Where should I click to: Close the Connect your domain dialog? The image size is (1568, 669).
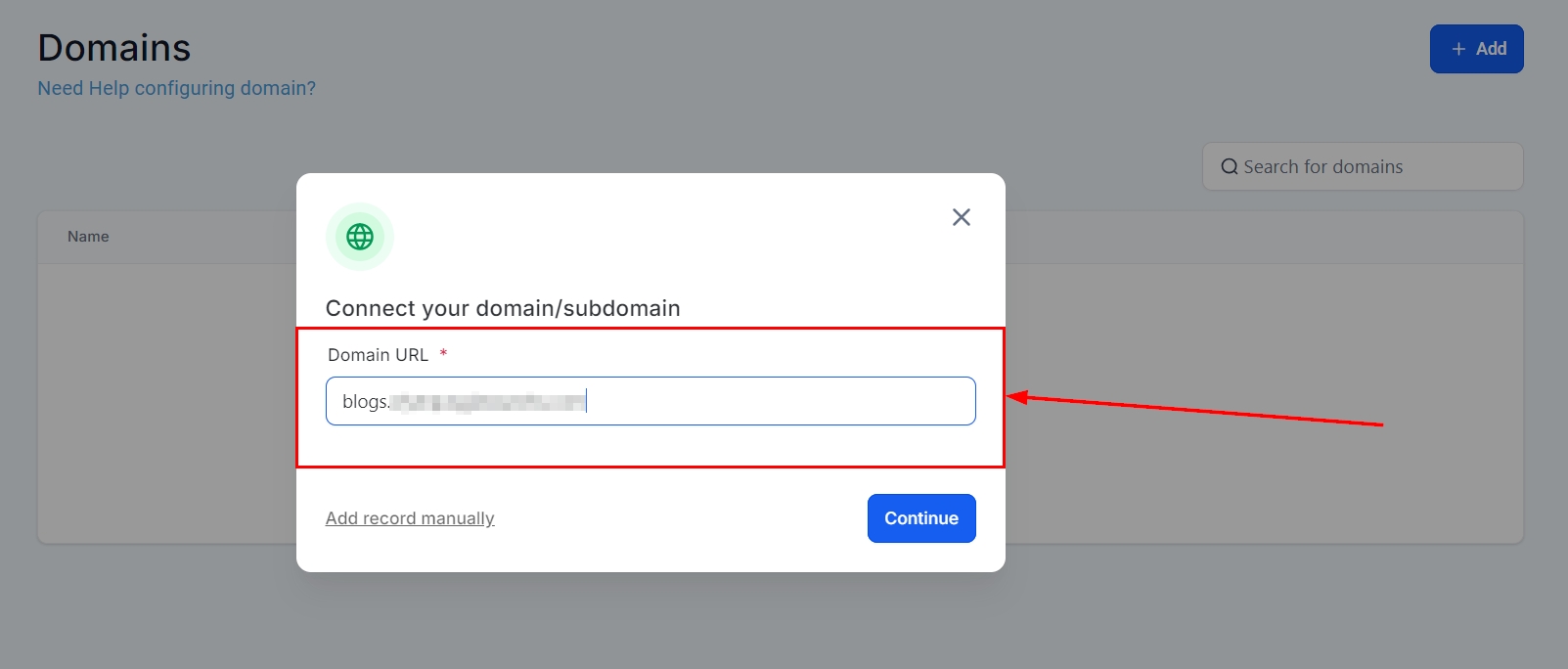point(962,217)
